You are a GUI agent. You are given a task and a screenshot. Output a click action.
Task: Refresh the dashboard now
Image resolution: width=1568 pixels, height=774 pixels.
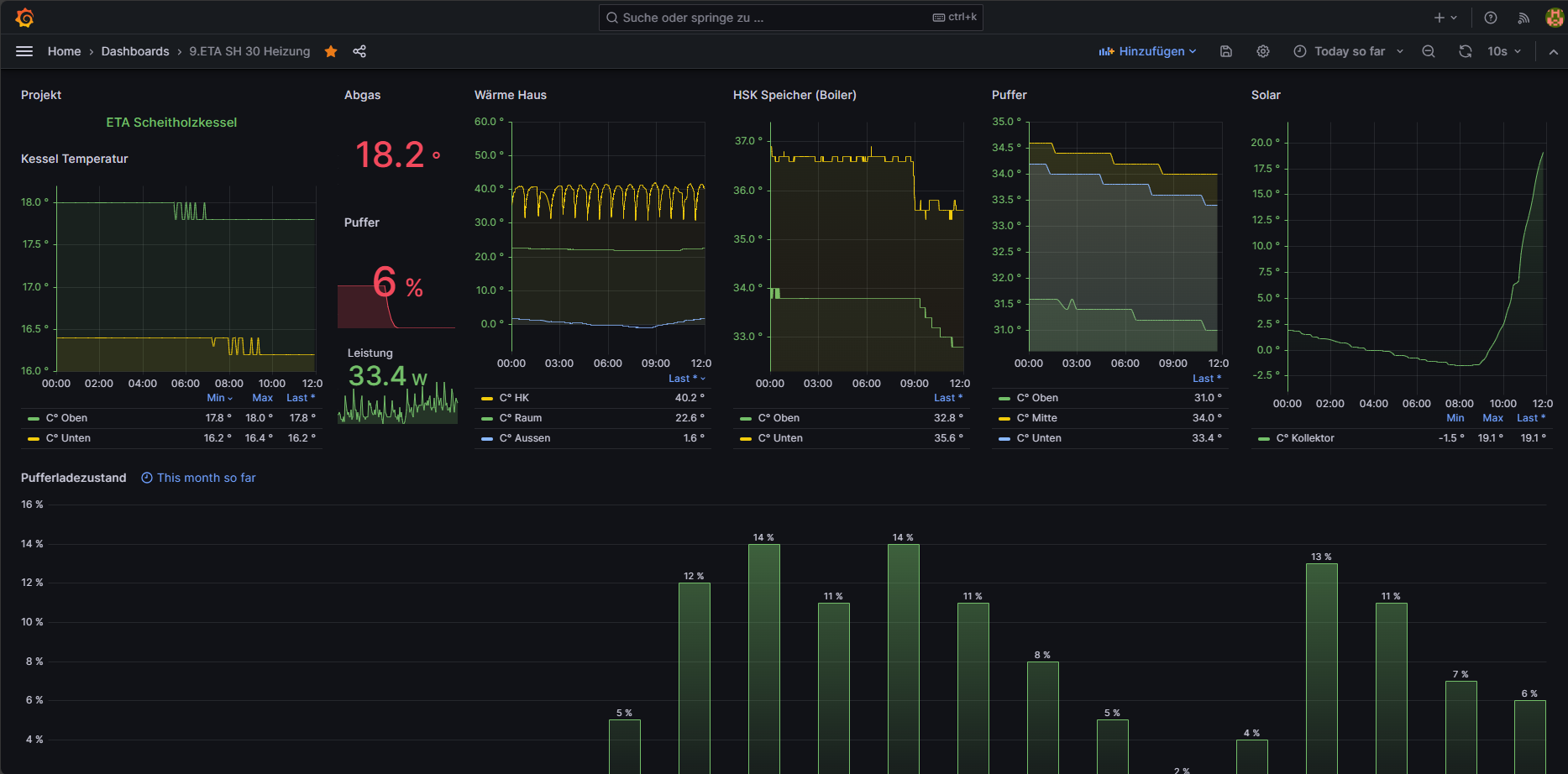tap(1466, 51)
